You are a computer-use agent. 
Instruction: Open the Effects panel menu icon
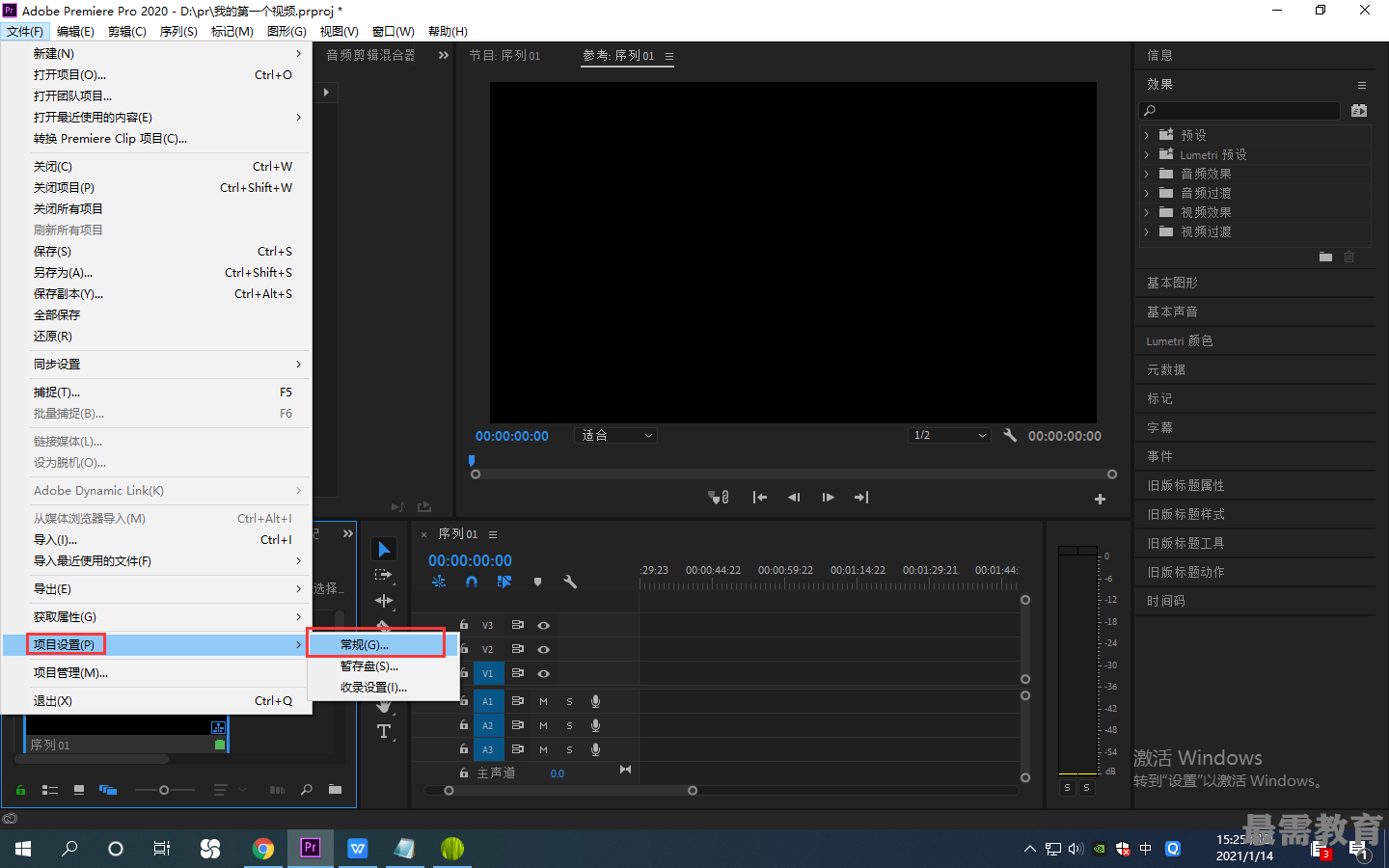(1362, 85)
